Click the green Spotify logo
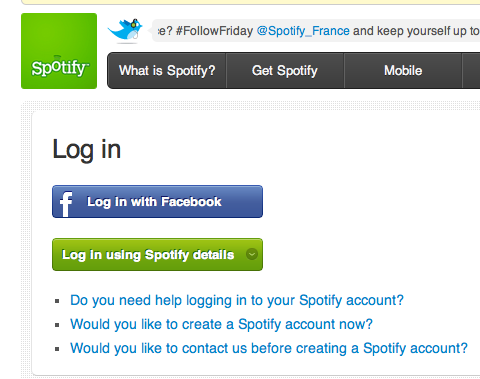Image resolution: width=480 pixels, height=379 pixels. pos(59,51)
